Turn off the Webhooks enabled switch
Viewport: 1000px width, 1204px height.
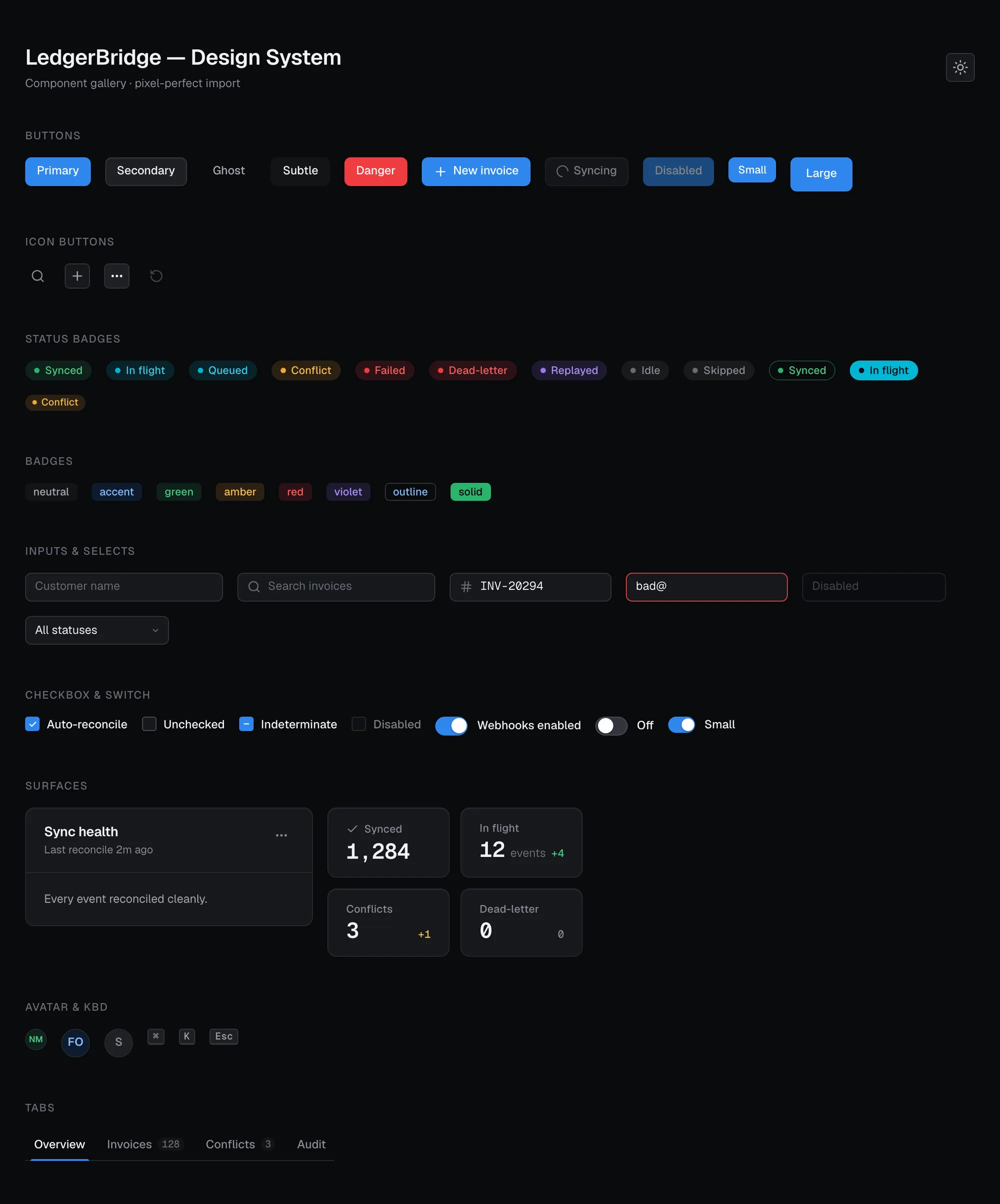pyautogui.click(x=451, y=726)
